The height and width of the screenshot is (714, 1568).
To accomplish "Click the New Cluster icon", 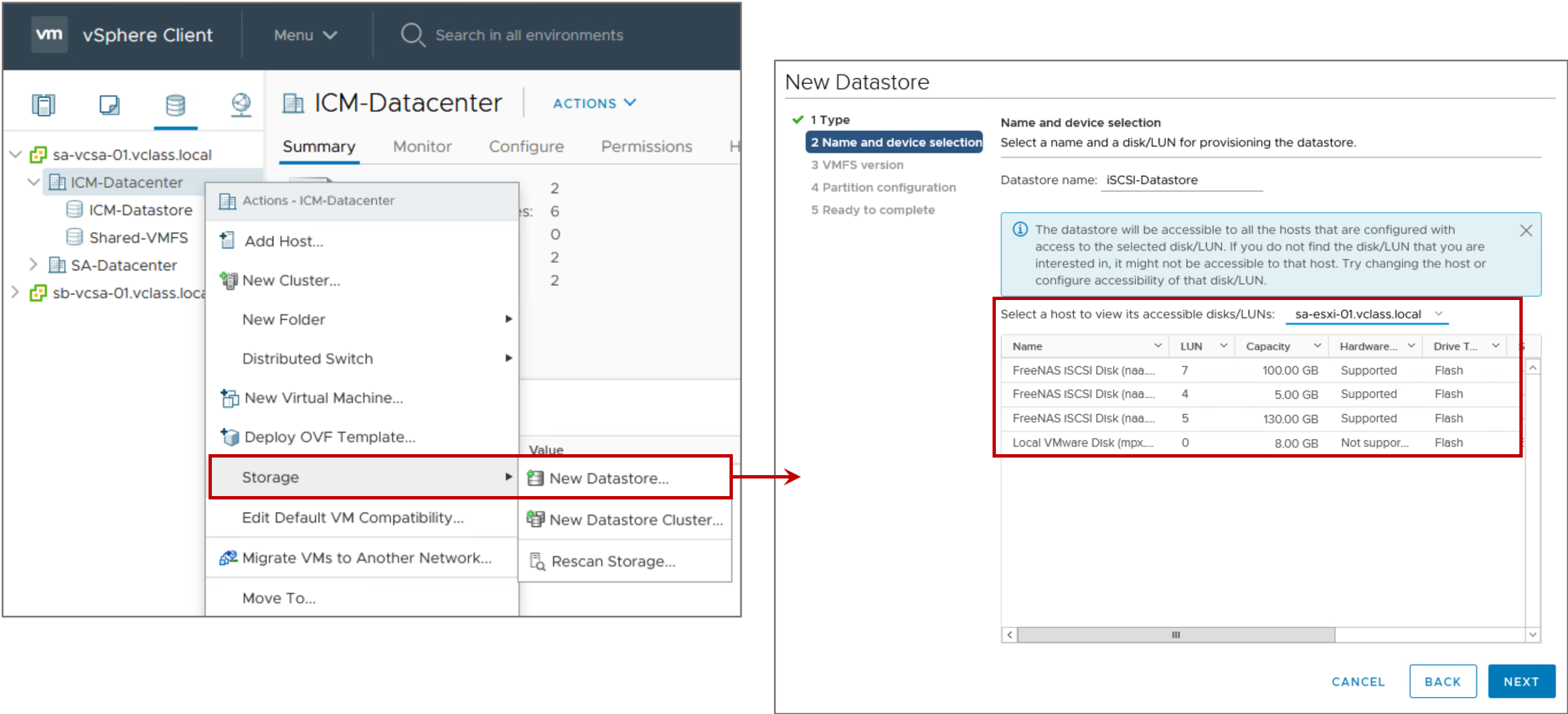I will coord(228,280).
